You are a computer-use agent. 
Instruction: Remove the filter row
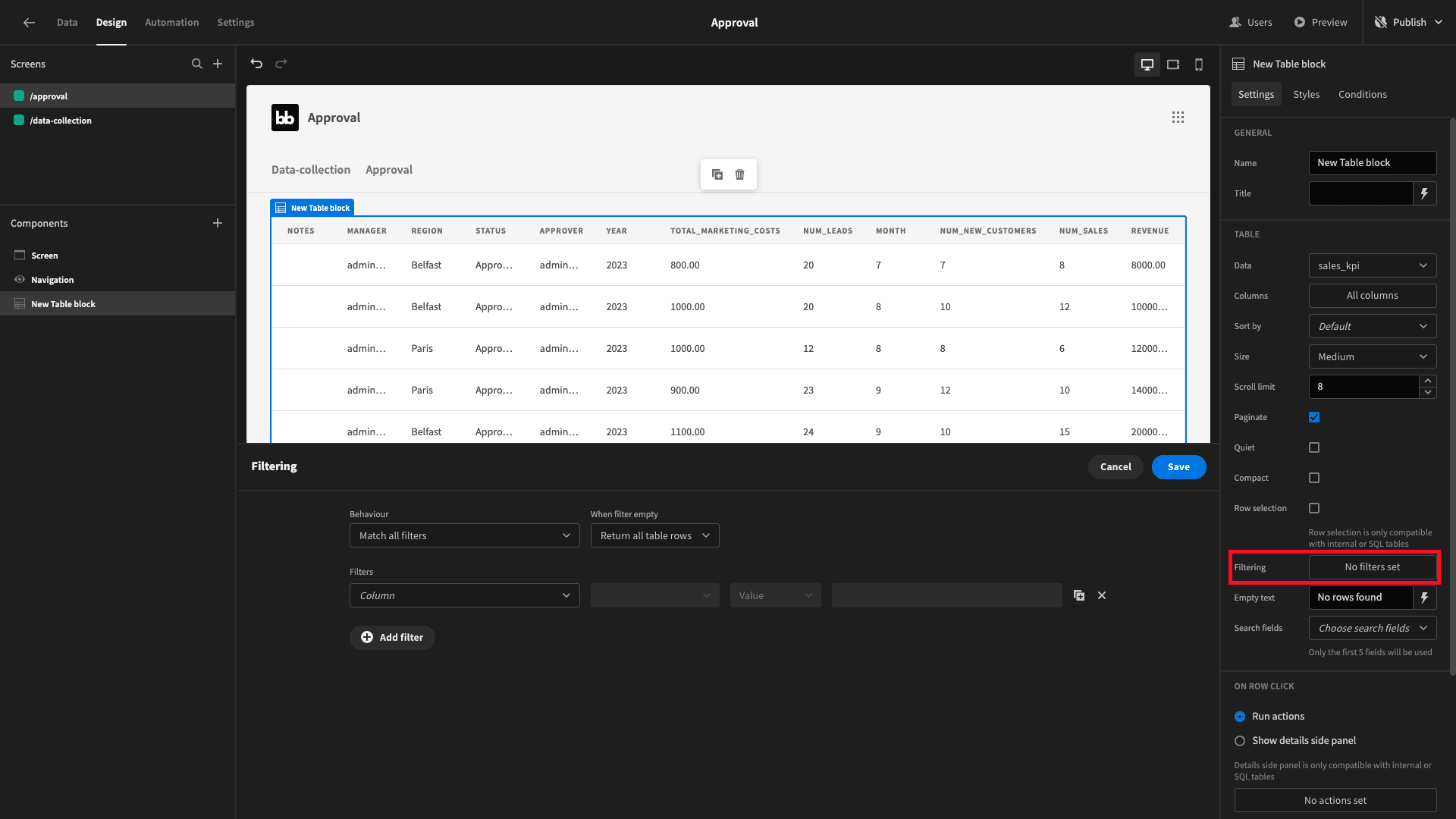click(1102, 595)
